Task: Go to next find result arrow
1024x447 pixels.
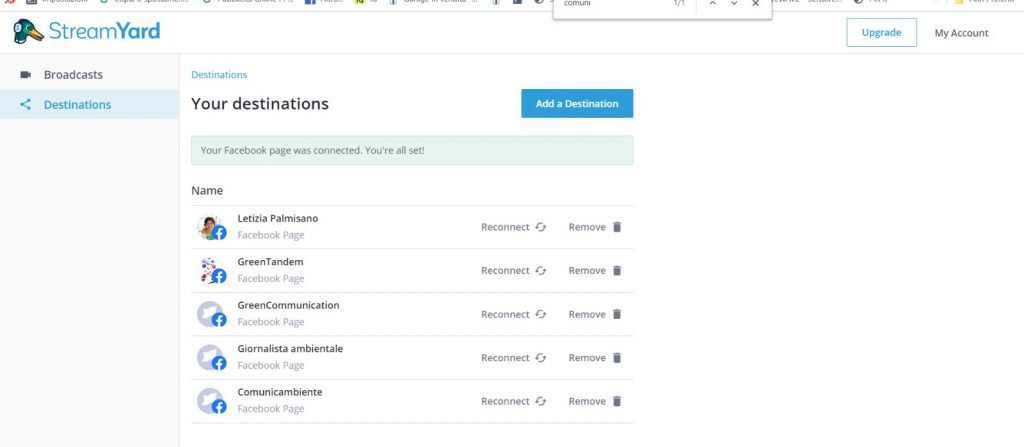Action: 734,4
